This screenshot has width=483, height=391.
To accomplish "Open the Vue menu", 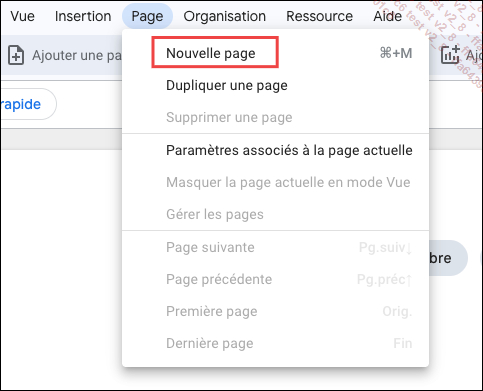I will pyautogui.click(x=22, y=16).
